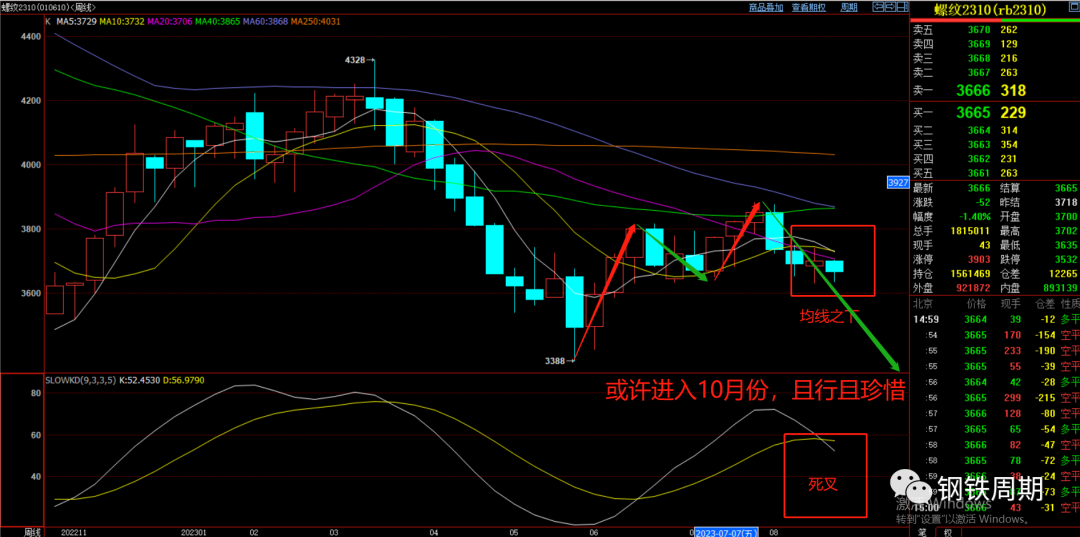Click the 结算 3665 settlement value
Viewport: 1080px width, 537px height.
click(1066, 188)
